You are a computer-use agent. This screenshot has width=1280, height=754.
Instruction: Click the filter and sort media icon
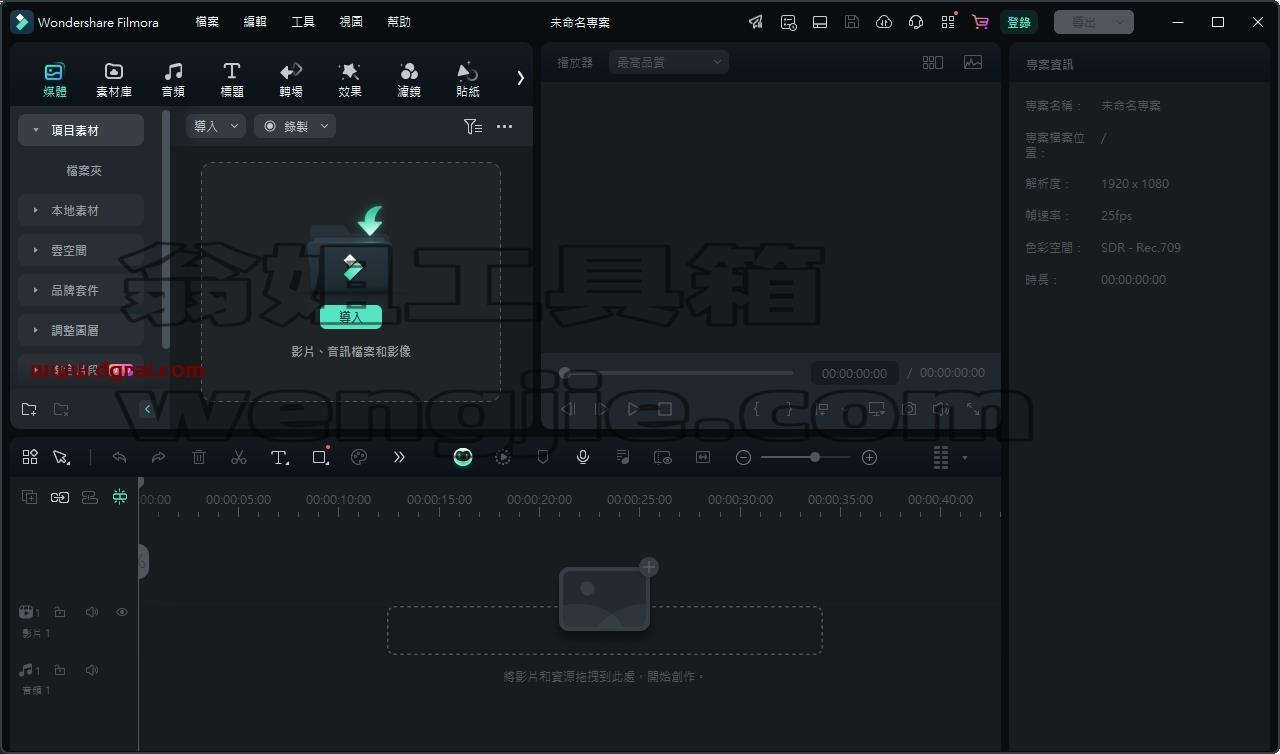(x=473, y=126)
